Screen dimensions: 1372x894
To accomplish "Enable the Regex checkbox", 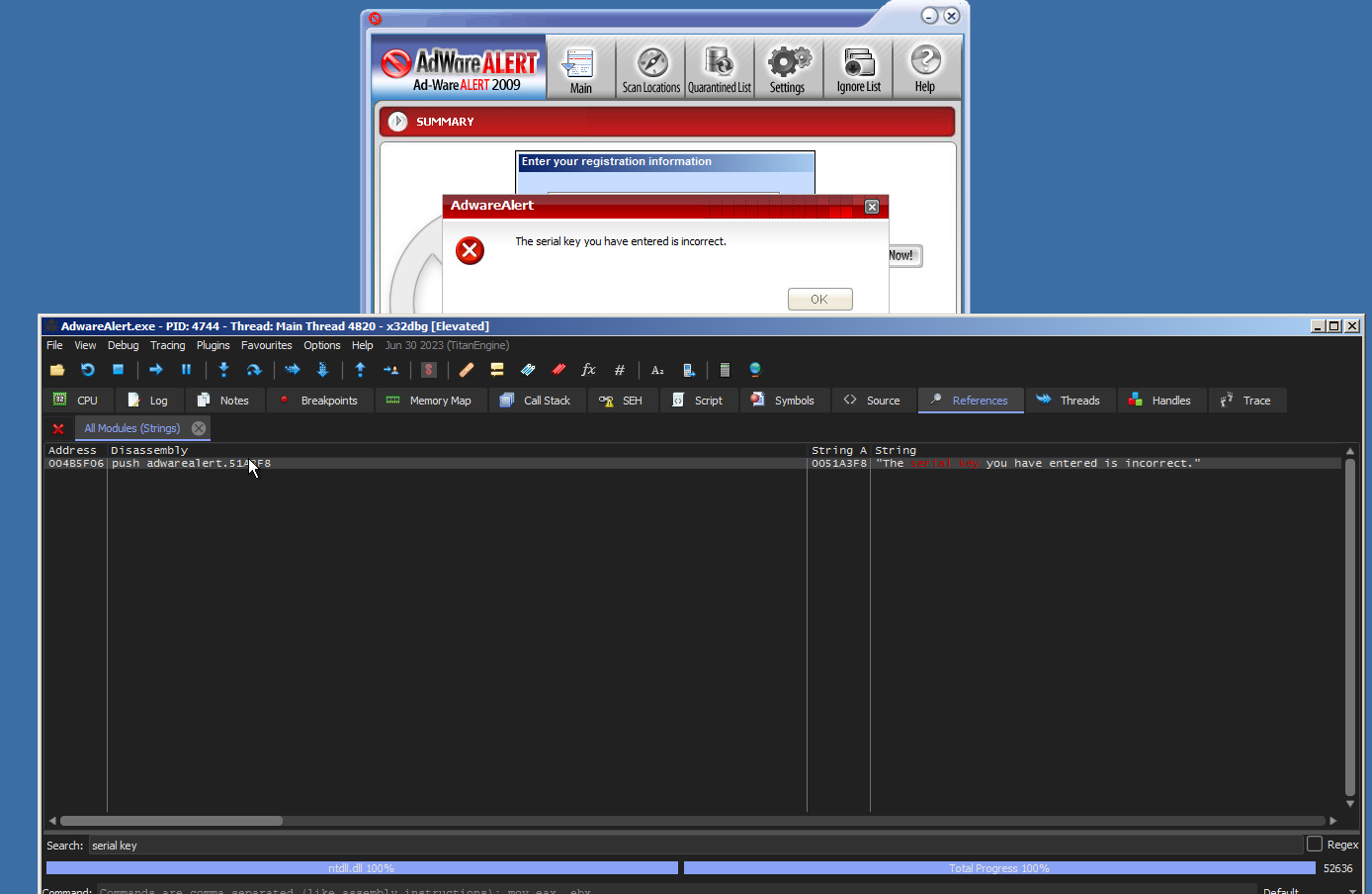I will click(x=1315, y=844).
